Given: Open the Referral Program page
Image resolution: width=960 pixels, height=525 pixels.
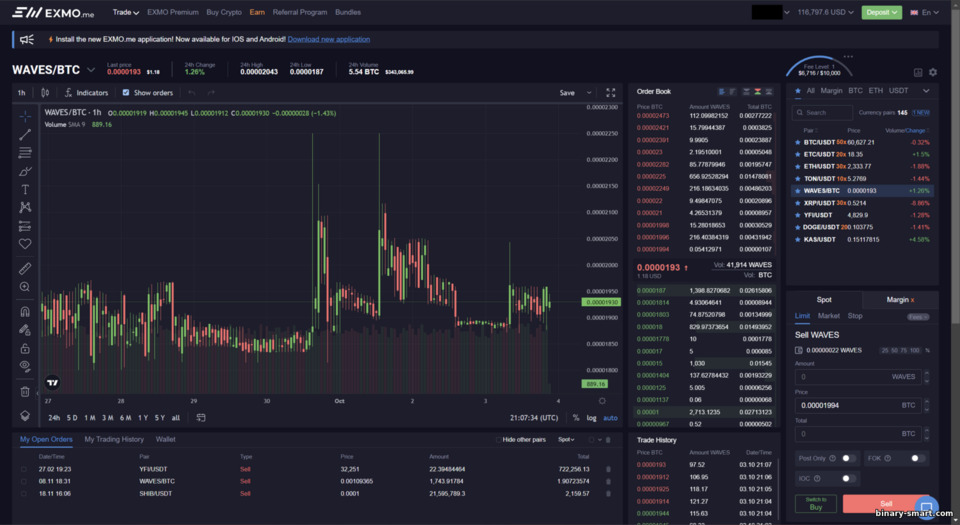Looking at the screenshot, I should coord(299,12).
